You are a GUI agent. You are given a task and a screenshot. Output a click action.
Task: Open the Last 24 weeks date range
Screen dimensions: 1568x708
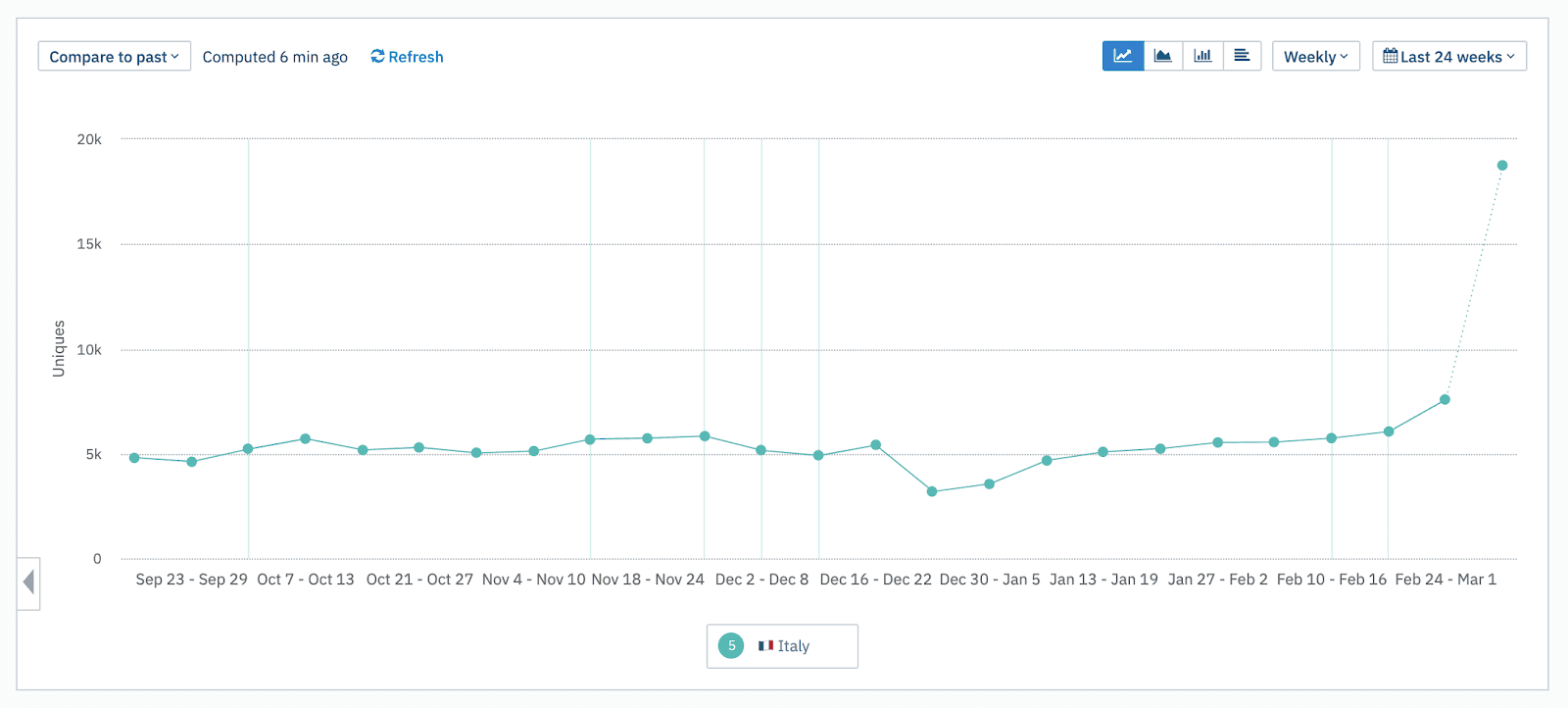tap(1448, 57)
